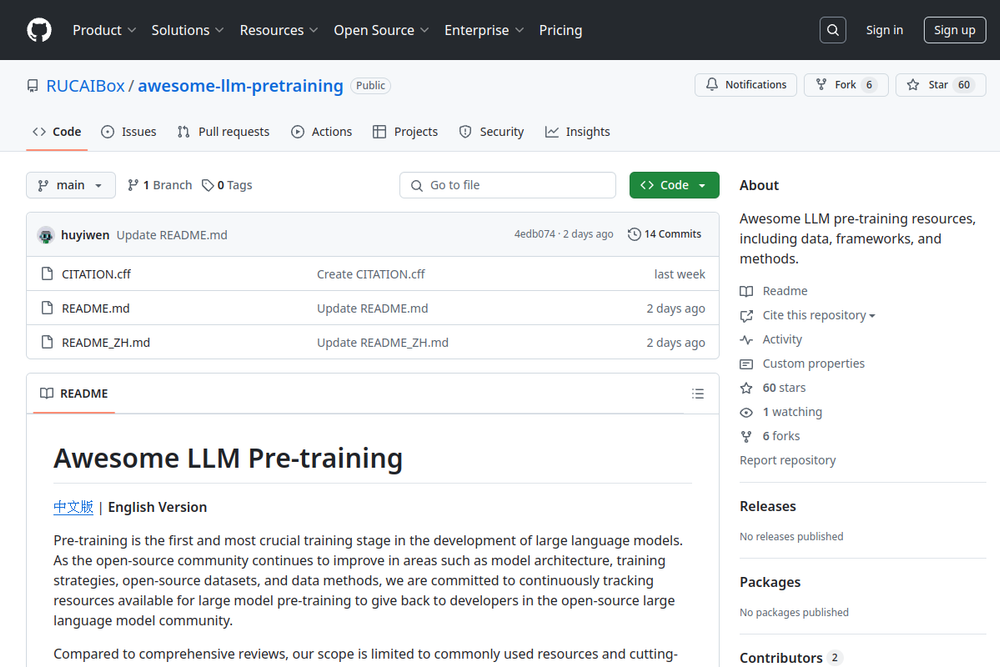
Task: Open the Insights tab
Action: 578,131
